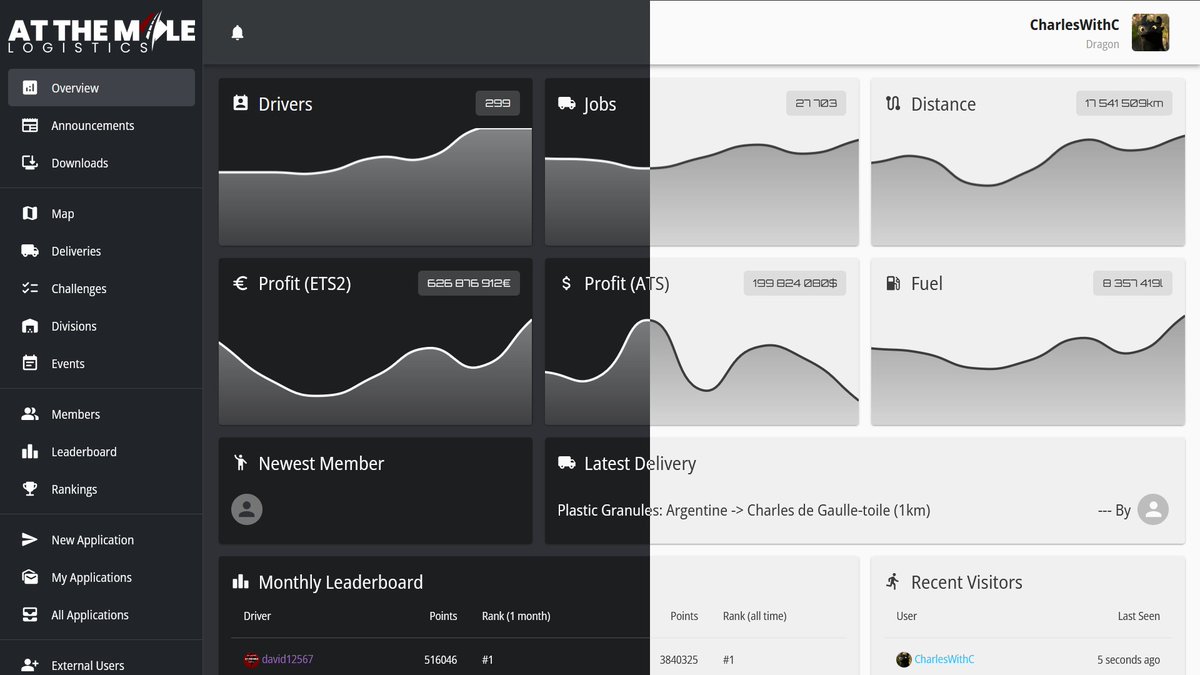The width and height of the screenshot is (1200, 675).
Task: Click the Overview chart icon
Action: click(30, 88)
